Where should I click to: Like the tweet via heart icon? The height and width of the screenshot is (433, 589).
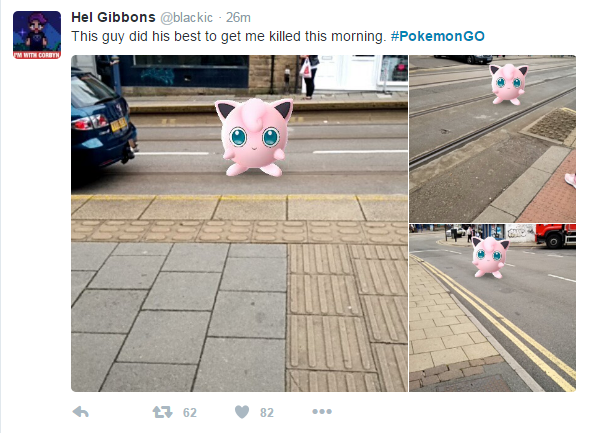pyautogui.click(x=242, y=412)
